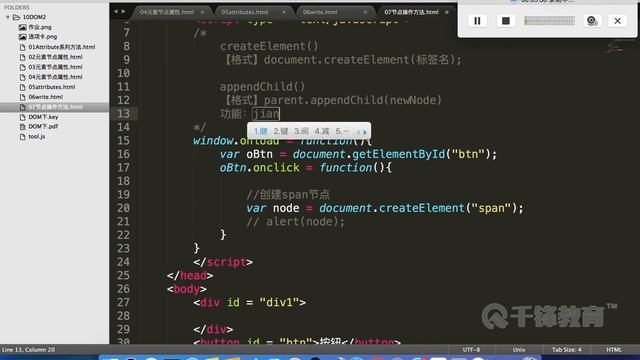Switch to the 07节点操作方法.html tab
This screenshot has height=360, width=640.
pos(411,12)
